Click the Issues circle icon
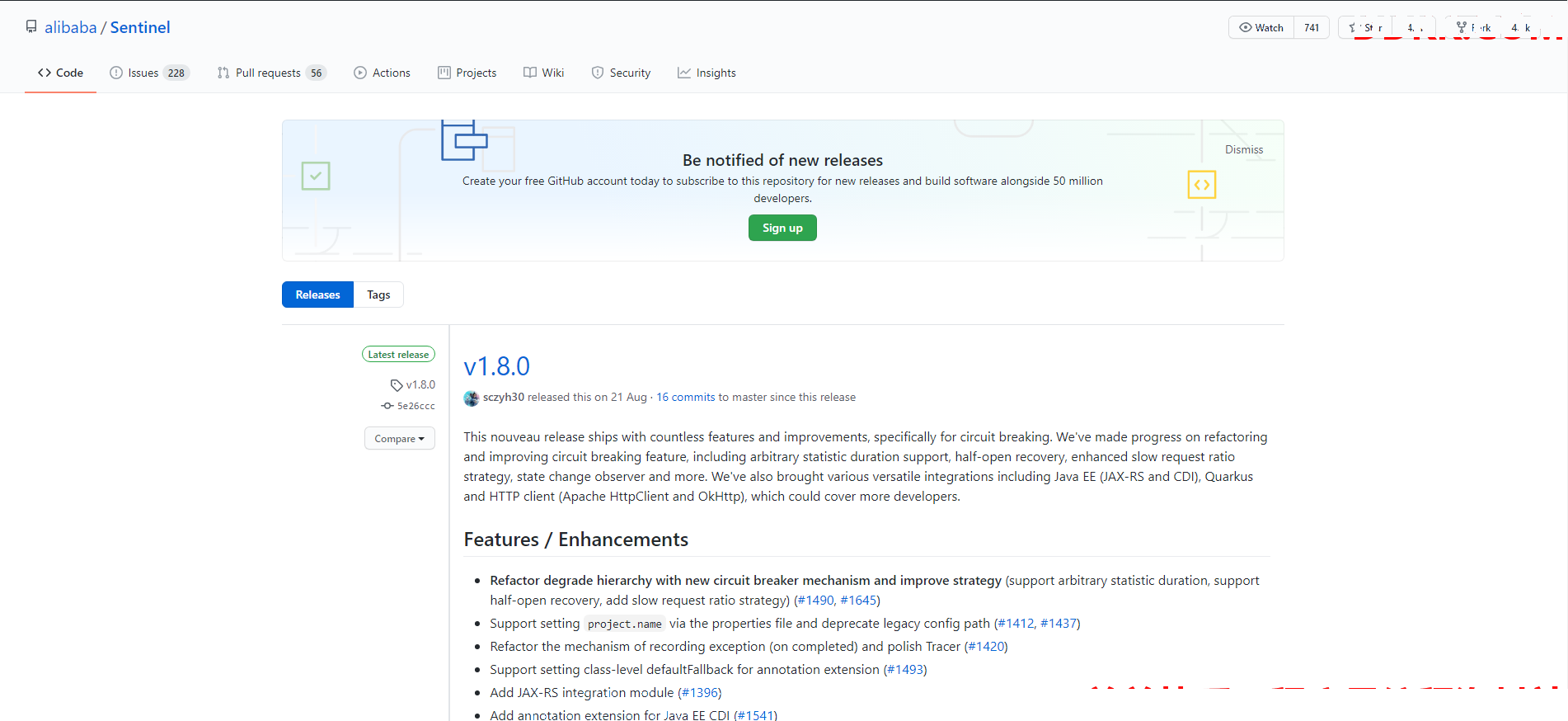The height and width of the screenshot is (721, 1568). [x=116, y=73]
